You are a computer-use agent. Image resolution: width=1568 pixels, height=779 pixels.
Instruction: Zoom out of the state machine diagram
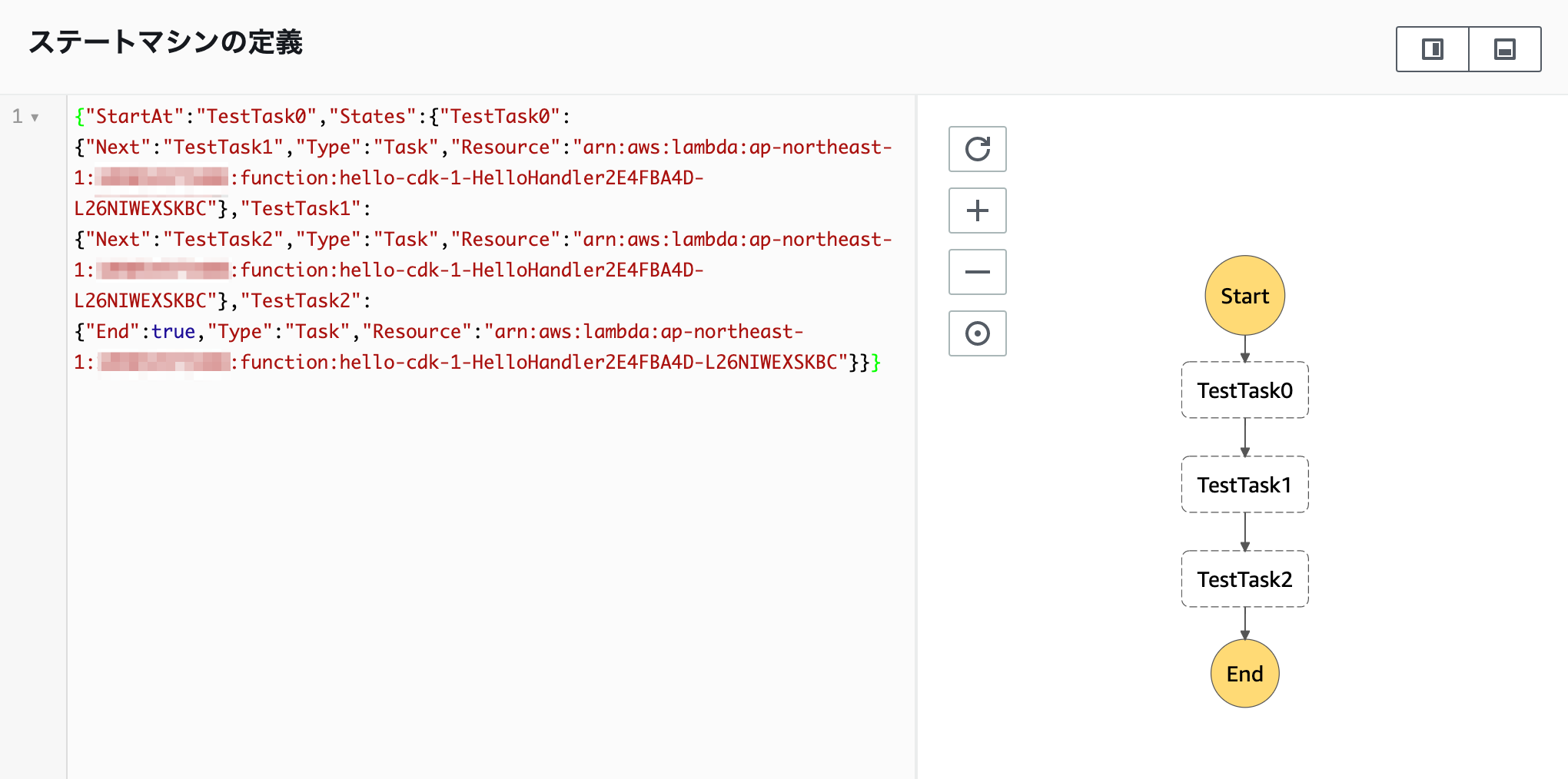[x=977, y=272]
